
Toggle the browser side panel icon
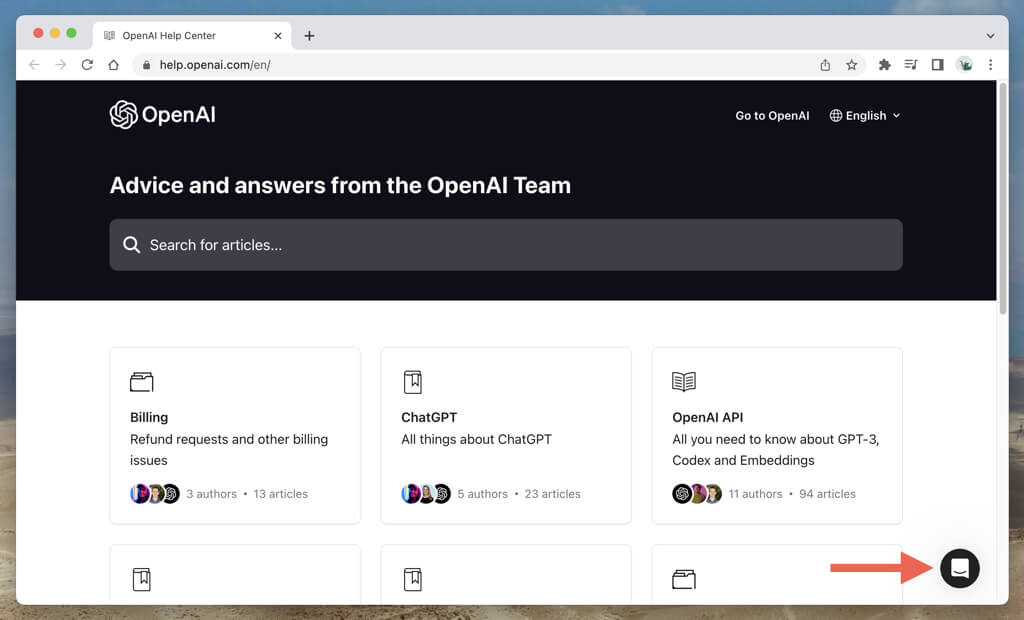(937, 65)
